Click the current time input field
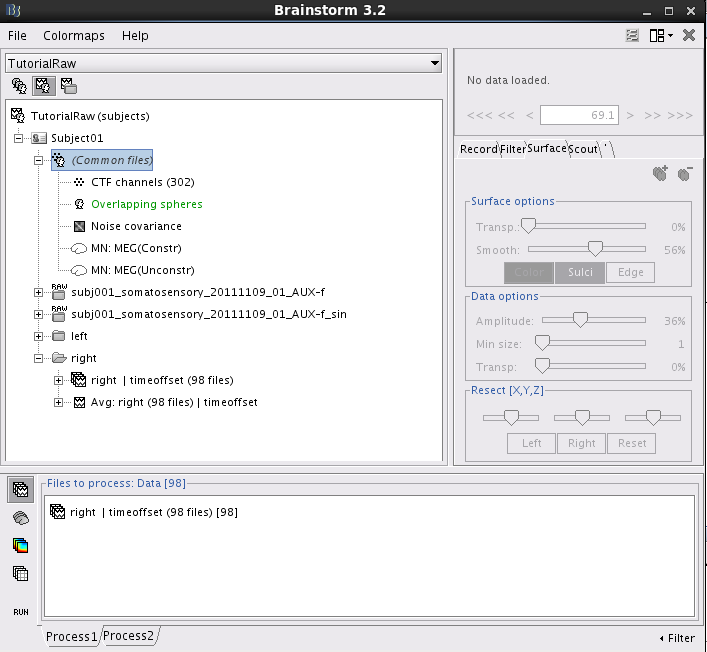 click(580, 115)
